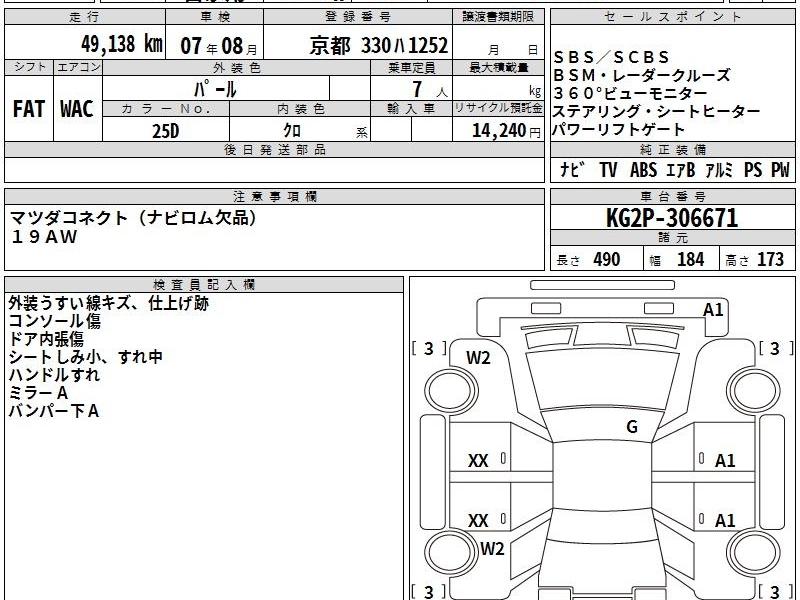Click the width value 184
The image size is (800, 600).
click(690, 260)
